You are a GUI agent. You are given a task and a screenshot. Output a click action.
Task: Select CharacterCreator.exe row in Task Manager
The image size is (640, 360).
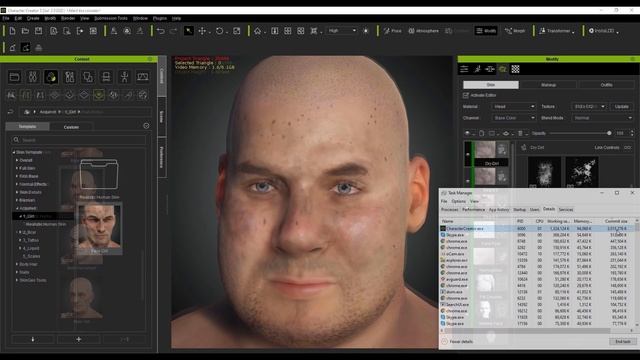[x=537, y=229]
